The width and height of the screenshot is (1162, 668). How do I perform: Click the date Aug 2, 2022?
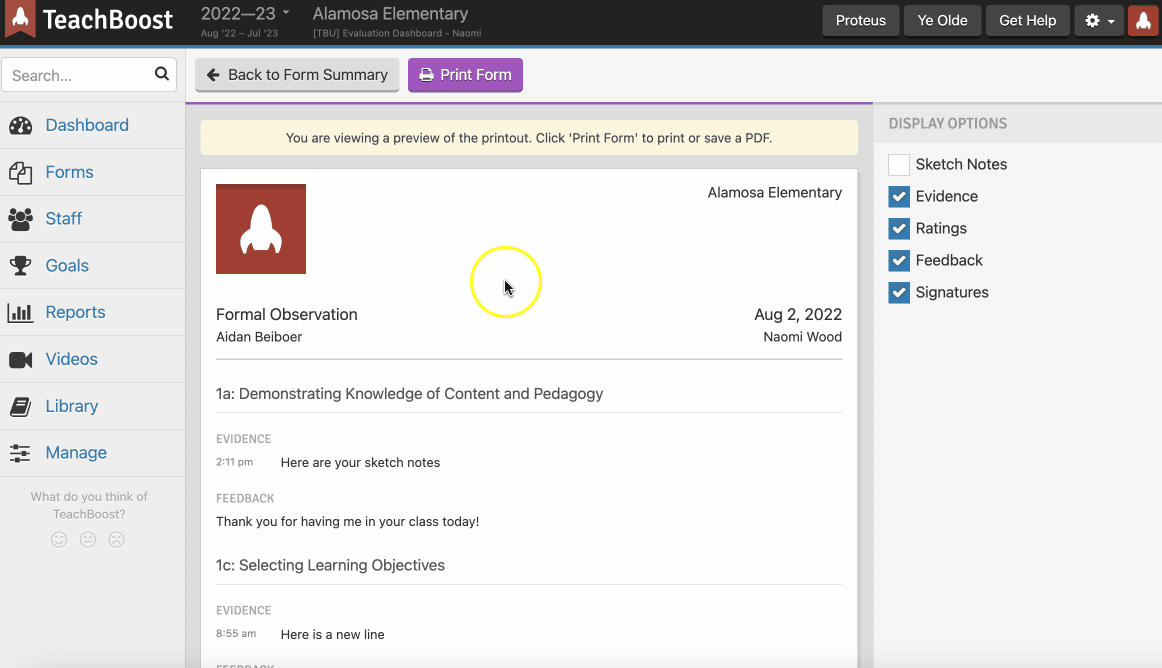[x=798, y=314]
